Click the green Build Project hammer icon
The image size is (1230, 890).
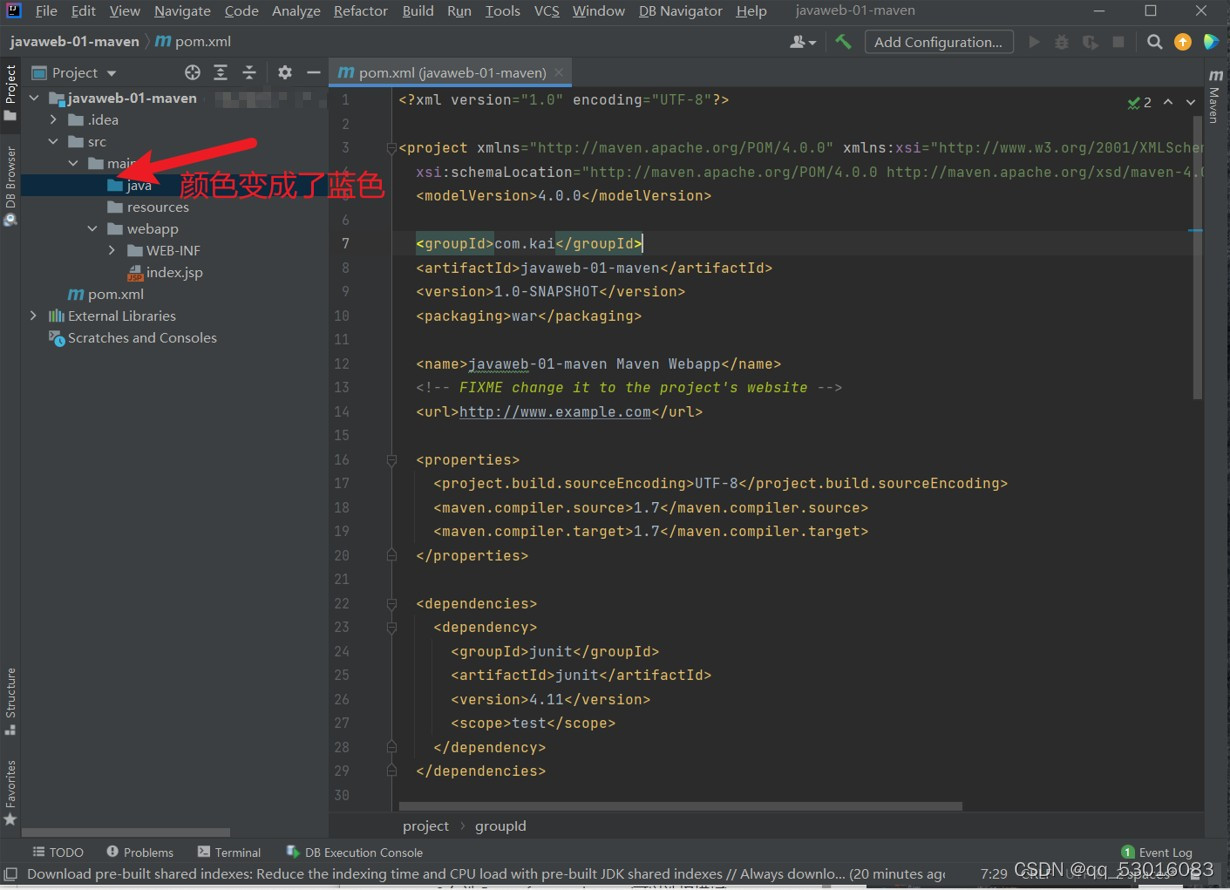pyautogui.click(x=843, y=42)
